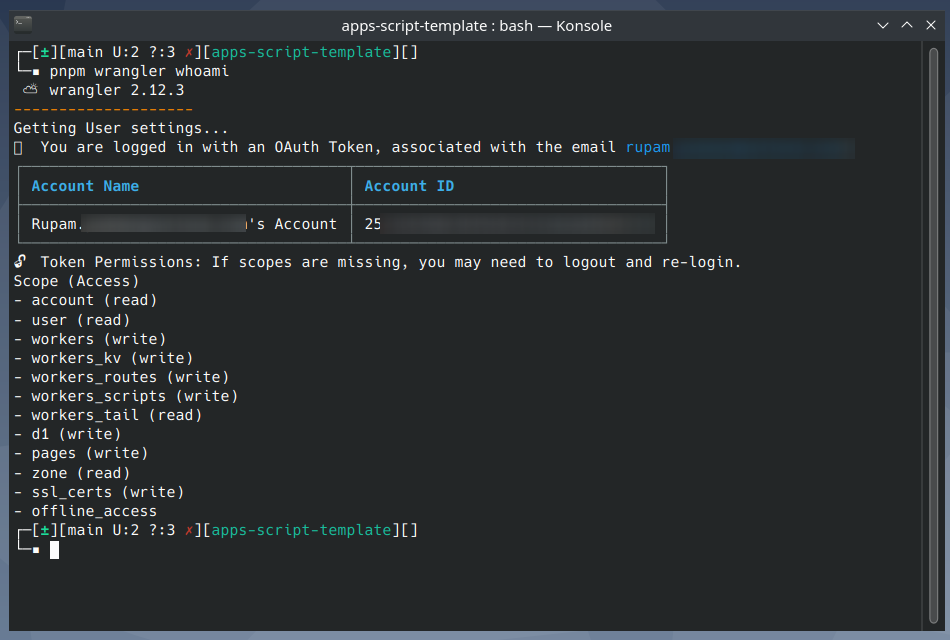Click the 'workers_scripts (write)' scope line
Viewport: 950px width, 640px height.
(126, 396)
